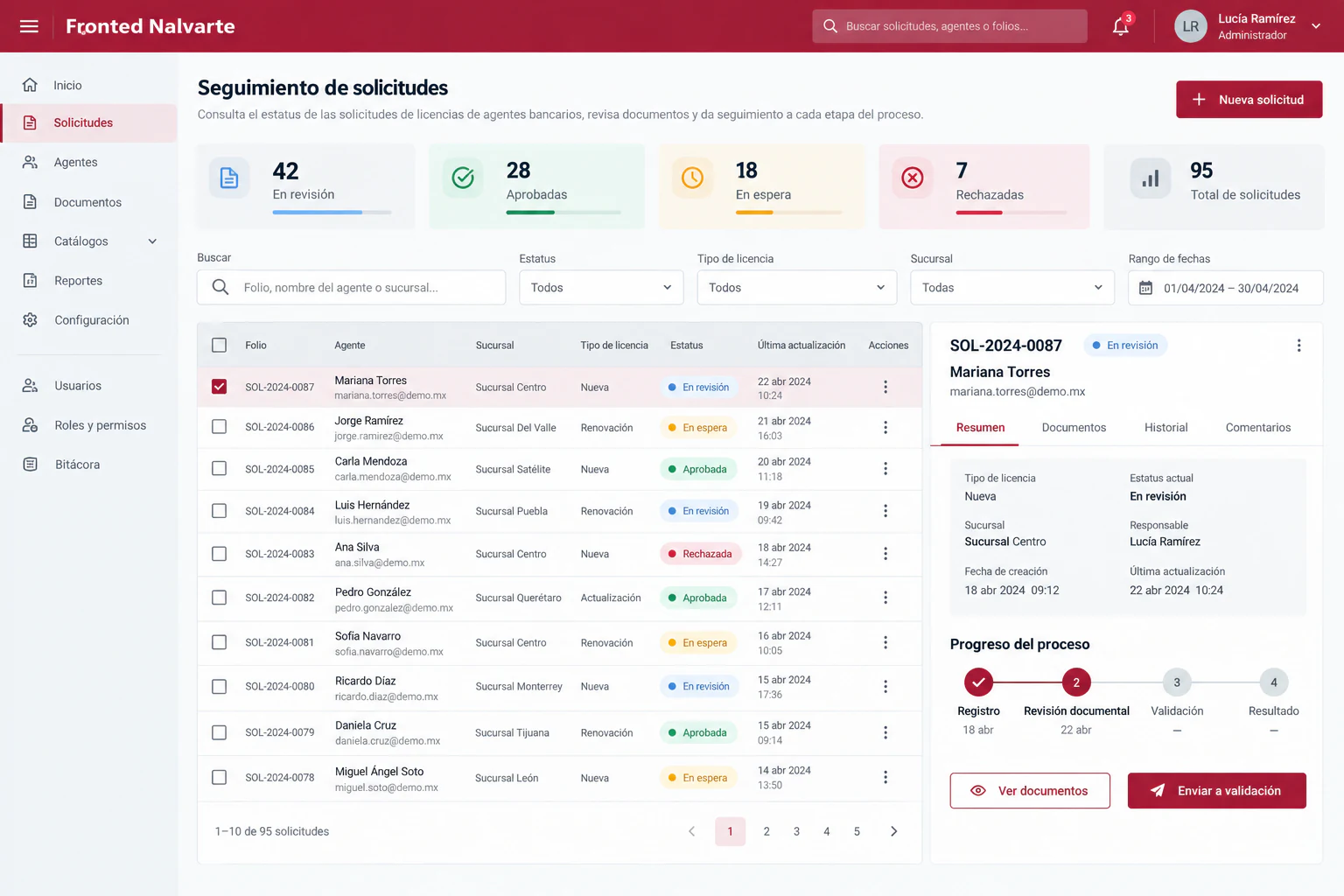1344x896 pixels.
Task: Toggle the select-all header checkbox
Action: click(220, 346)
